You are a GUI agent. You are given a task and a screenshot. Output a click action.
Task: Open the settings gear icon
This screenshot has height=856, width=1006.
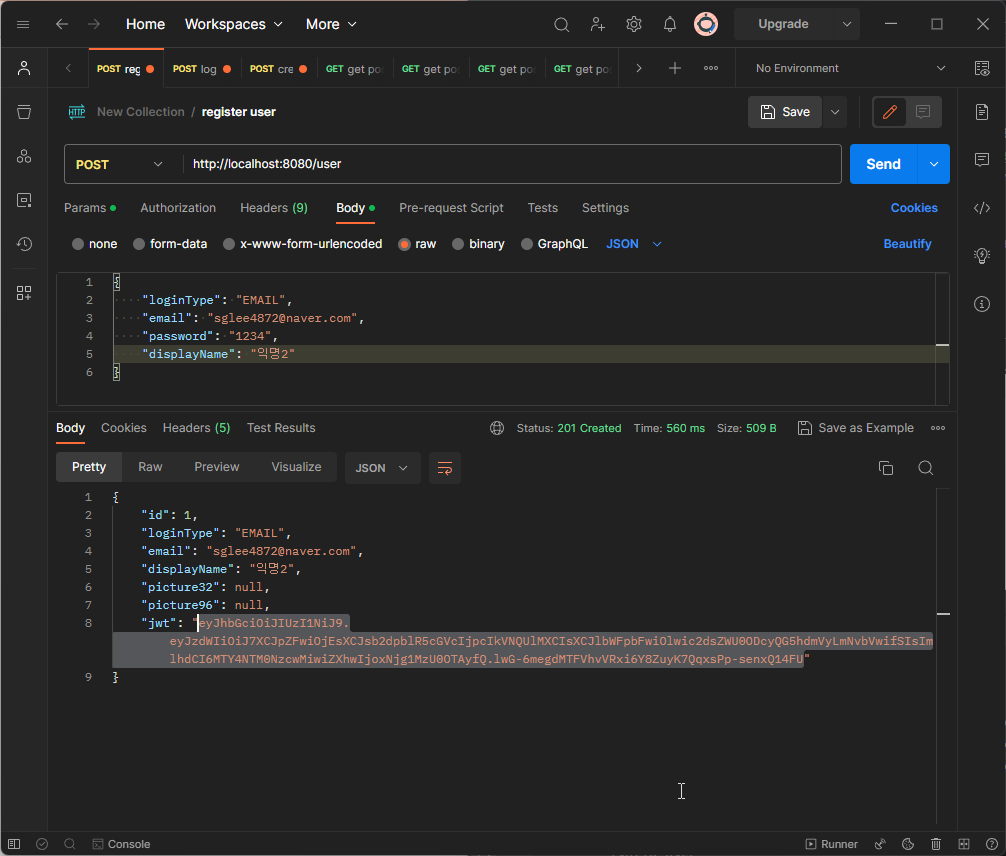634,24
